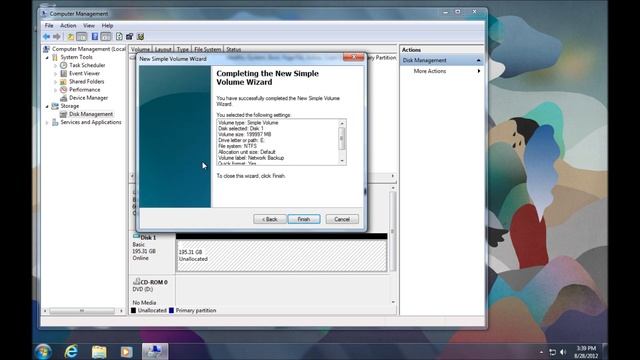Click the Forward arrow in the toolbar
The width and height of the screenshot is (640, 360).
click(x=57, y=37)
